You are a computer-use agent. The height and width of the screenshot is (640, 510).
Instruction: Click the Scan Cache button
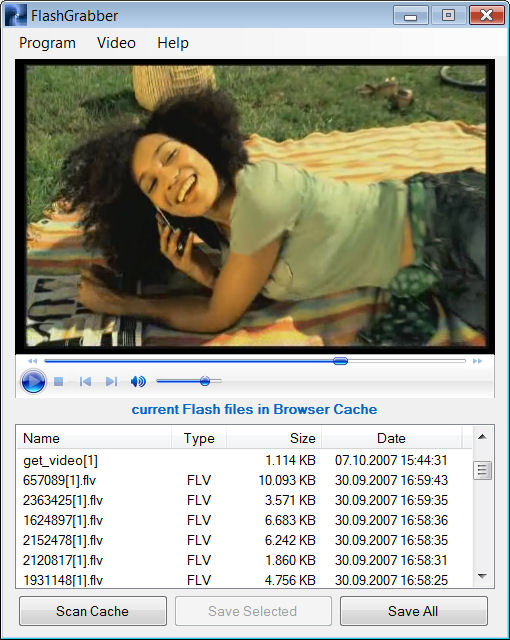coord(93,611)
